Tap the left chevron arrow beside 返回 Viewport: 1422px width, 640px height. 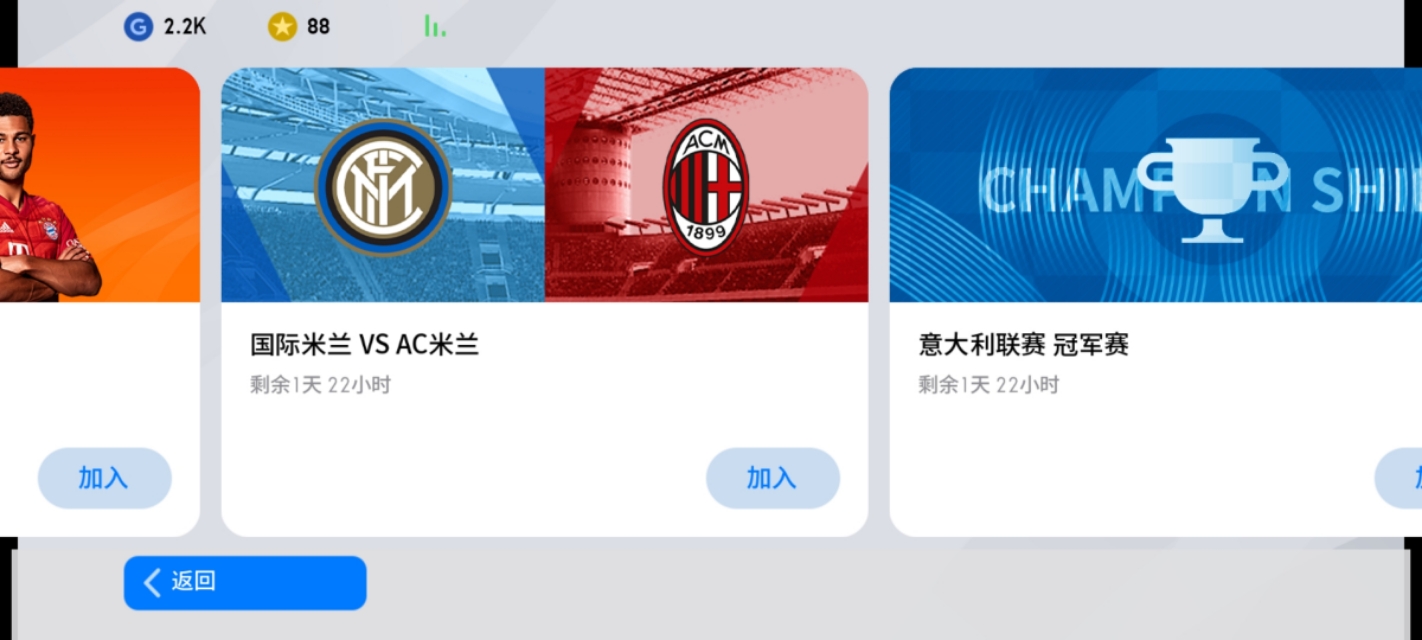152,583
